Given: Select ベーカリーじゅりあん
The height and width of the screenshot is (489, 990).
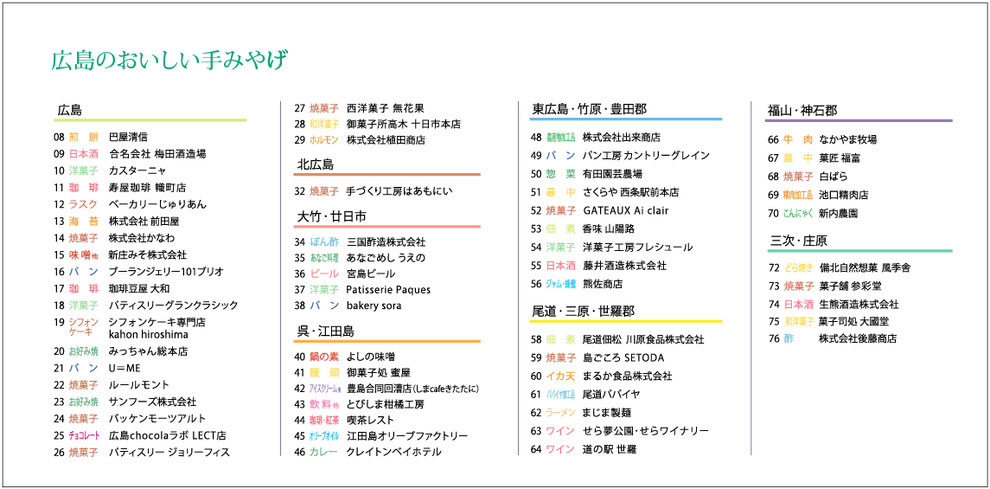Looking at the screenshot, I should tap(157, 204).
